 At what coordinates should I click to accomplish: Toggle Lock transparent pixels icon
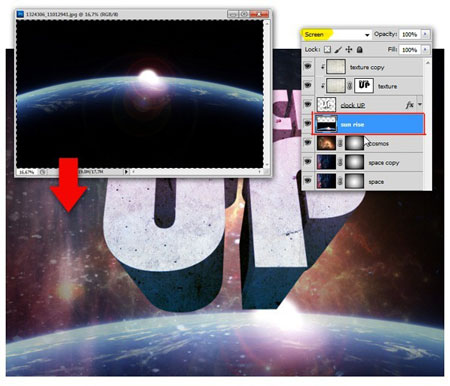pos(327,50)
